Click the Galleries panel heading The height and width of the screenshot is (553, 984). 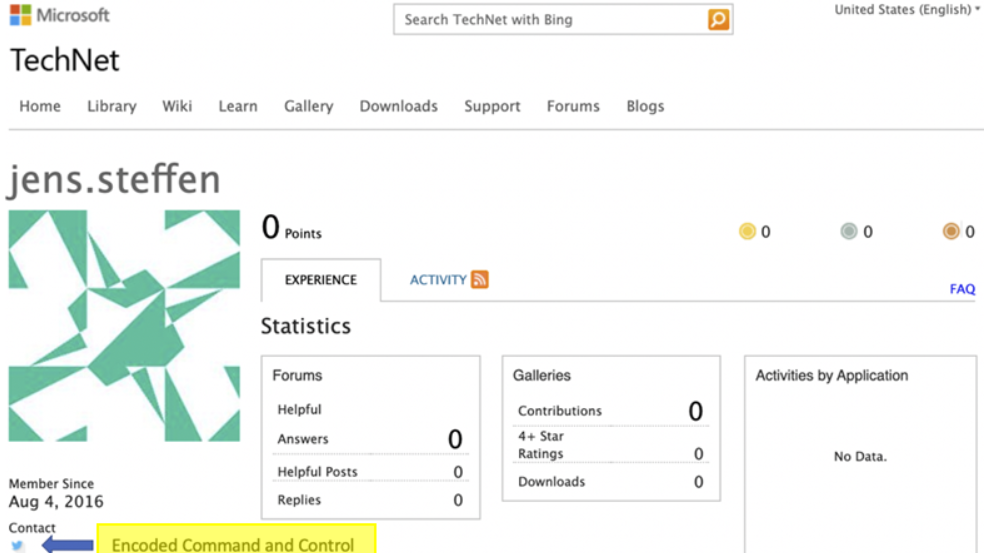point(542,375)
